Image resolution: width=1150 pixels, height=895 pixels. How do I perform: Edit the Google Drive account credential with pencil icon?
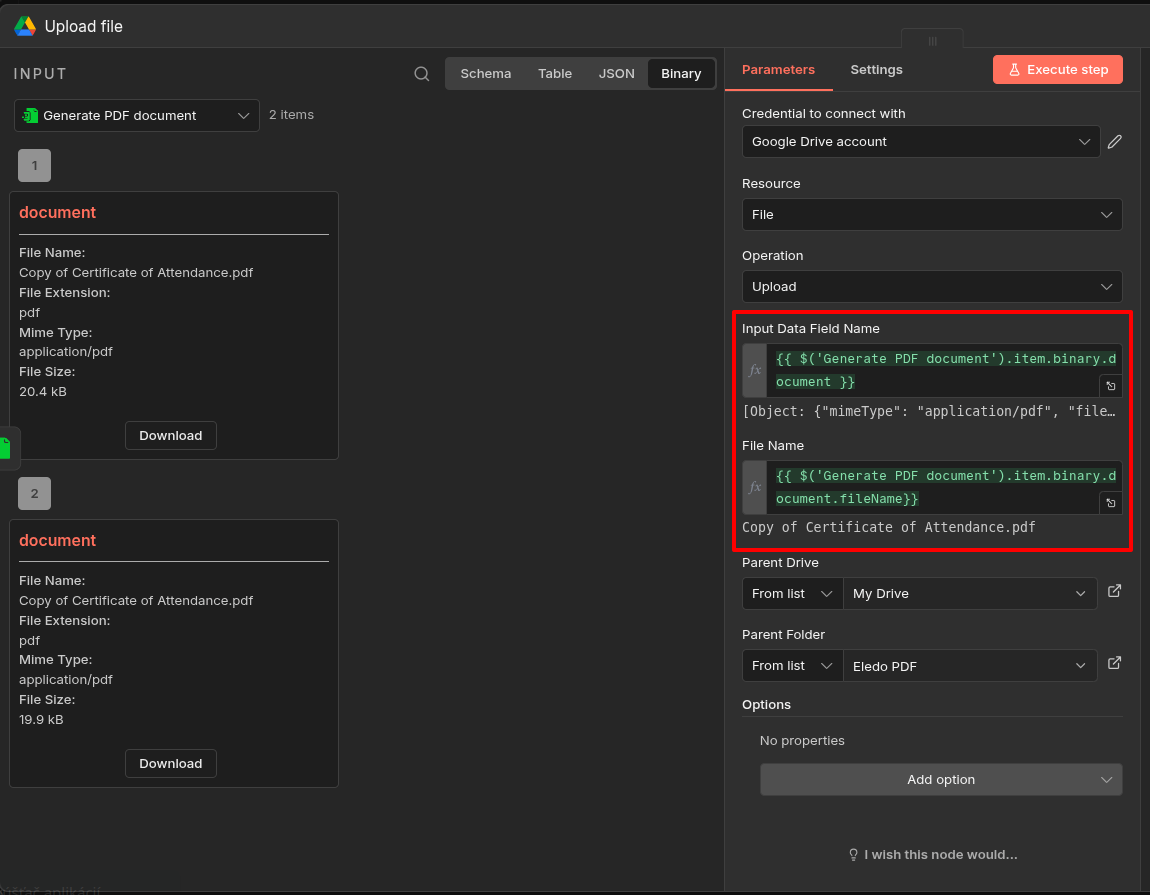click(x=1114, y=141)
